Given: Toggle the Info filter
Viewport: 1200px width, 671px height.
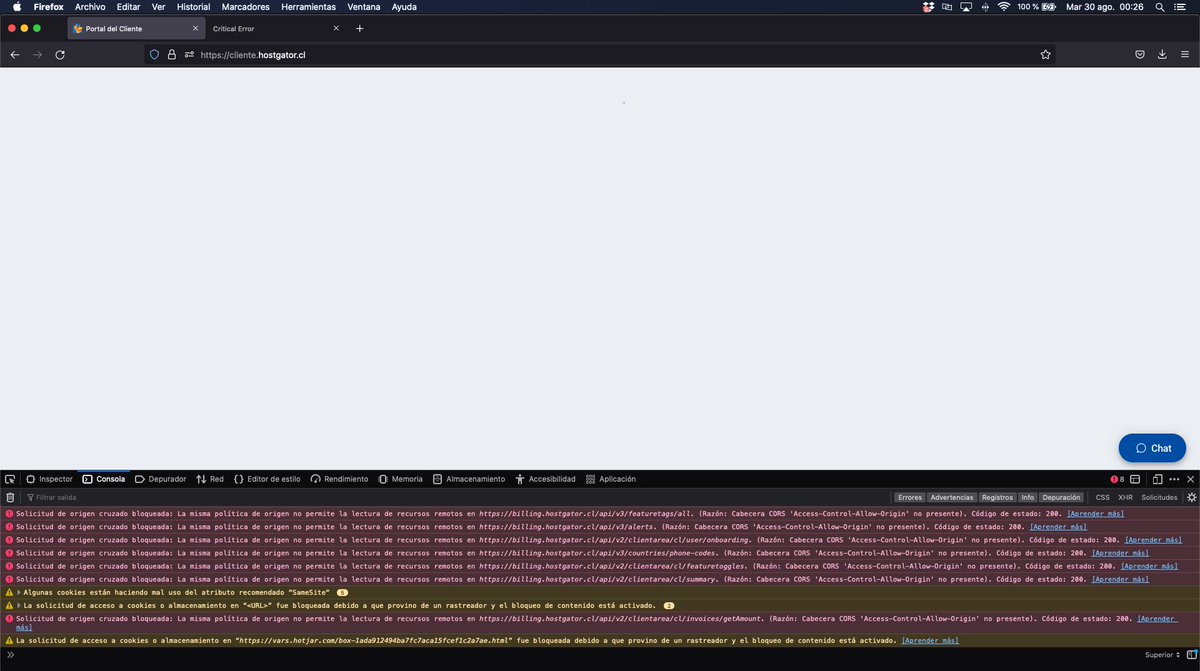Looking at the screenshot, I should tap(1027, 497).
